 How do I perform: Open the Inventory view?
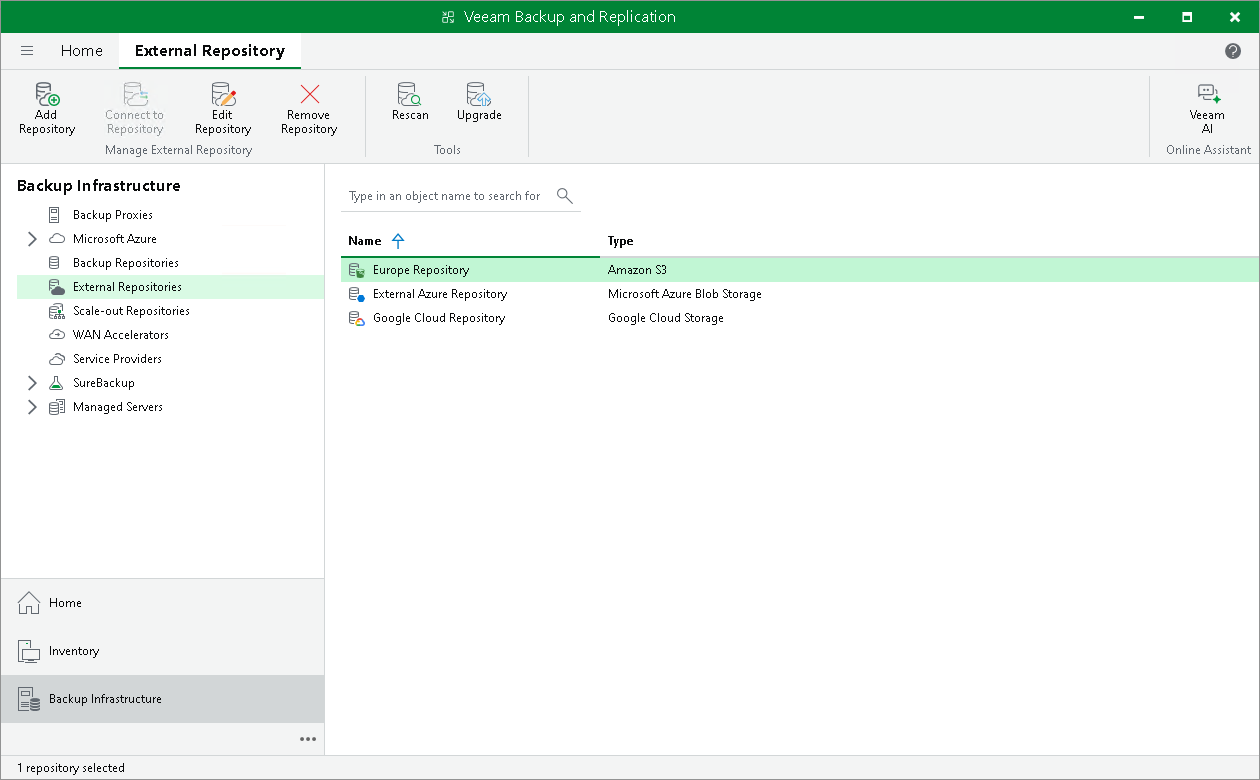pos(162,651)
